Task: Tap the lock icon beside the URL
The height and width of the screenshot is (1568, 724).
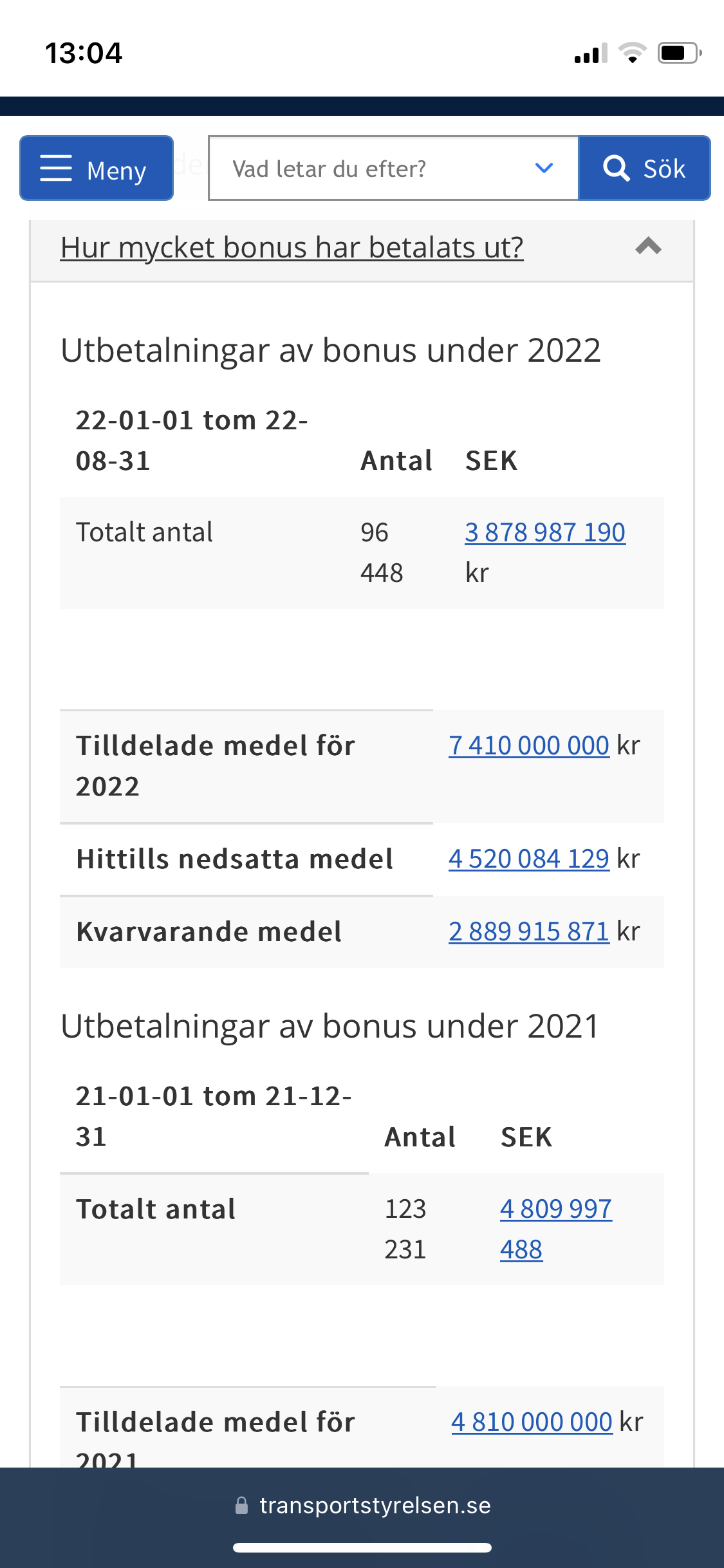Action: coord(241,1506)
